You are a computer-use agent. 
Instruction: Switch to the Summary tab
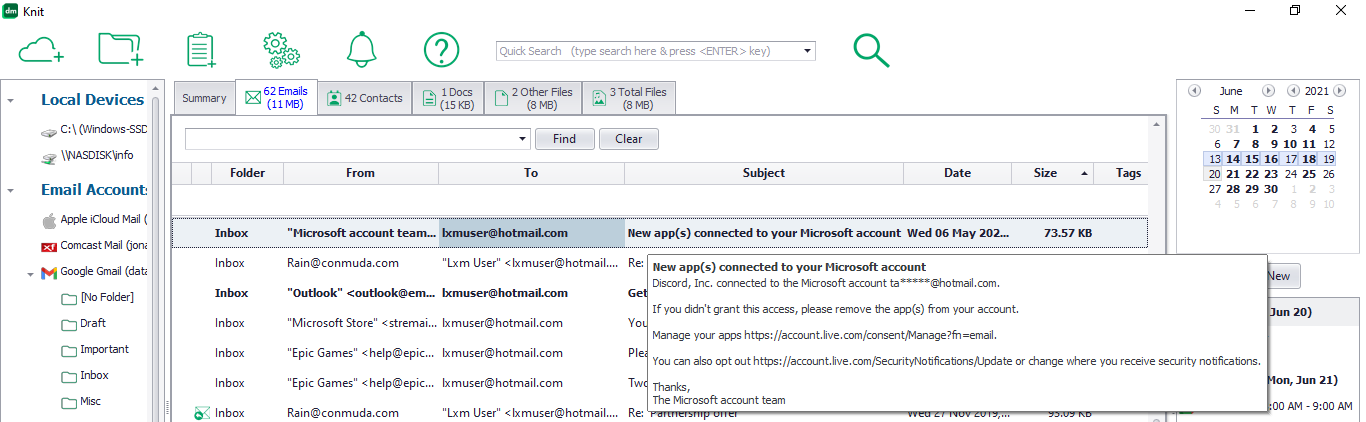point(204,98)
